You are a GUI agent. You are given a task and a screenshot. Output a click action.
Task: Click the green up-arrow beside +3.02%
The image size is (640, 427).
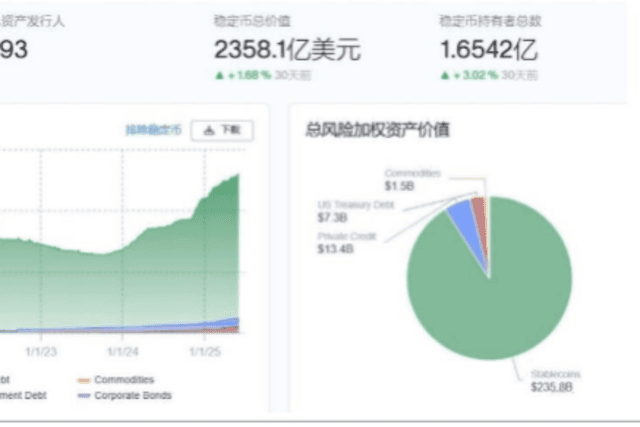445,76
